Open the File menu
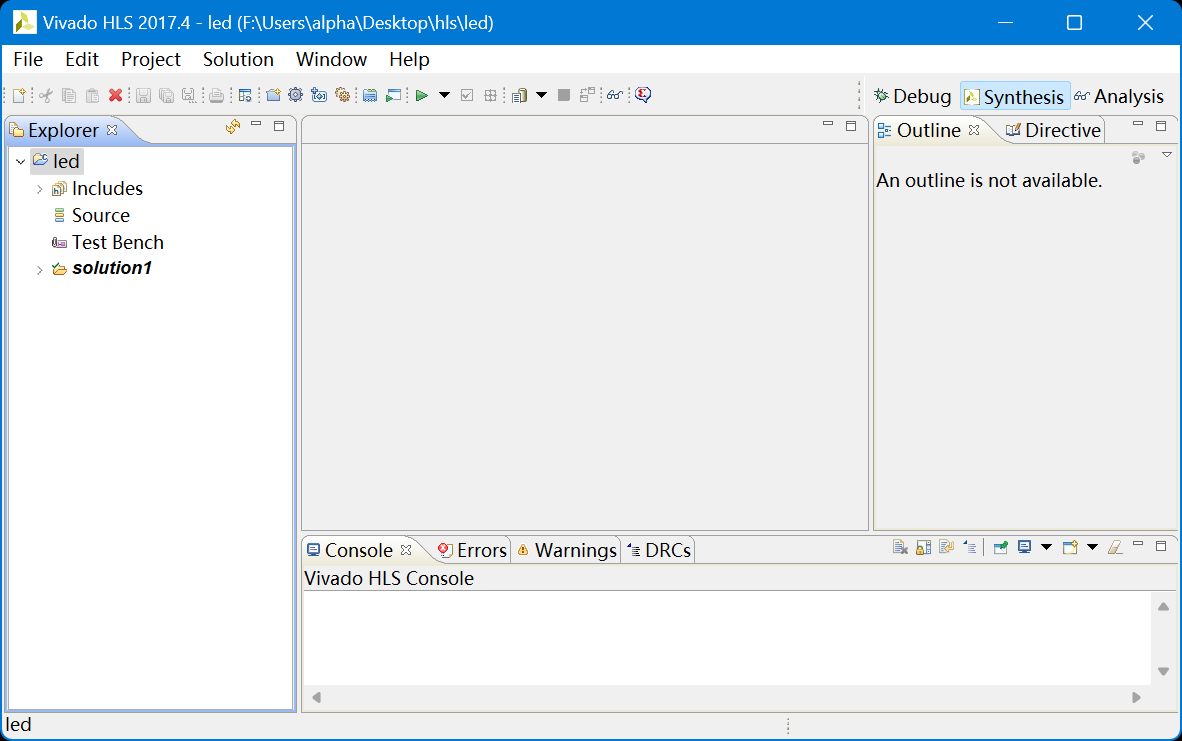The image size is (1182, 741). 28,60
